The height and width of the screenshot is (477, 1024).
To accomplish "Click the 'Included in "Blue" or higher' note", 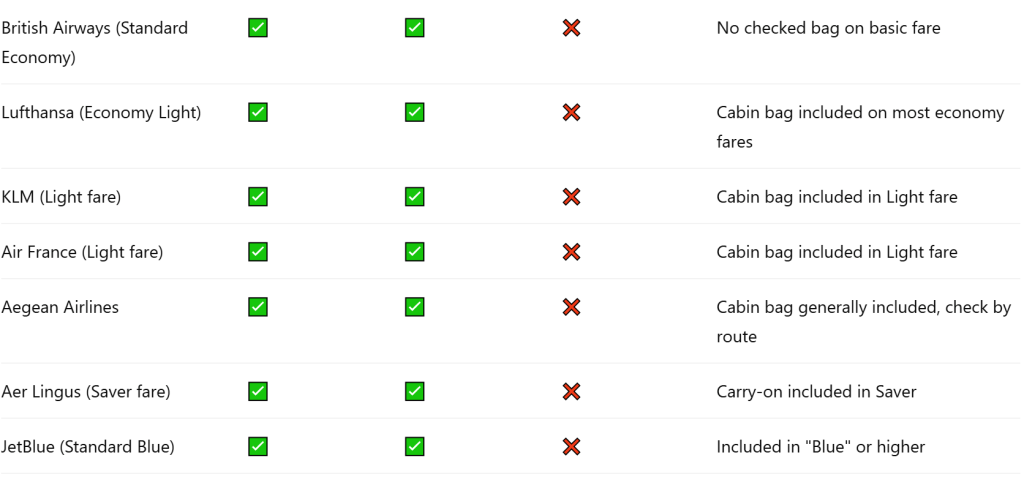I will 820,447.
